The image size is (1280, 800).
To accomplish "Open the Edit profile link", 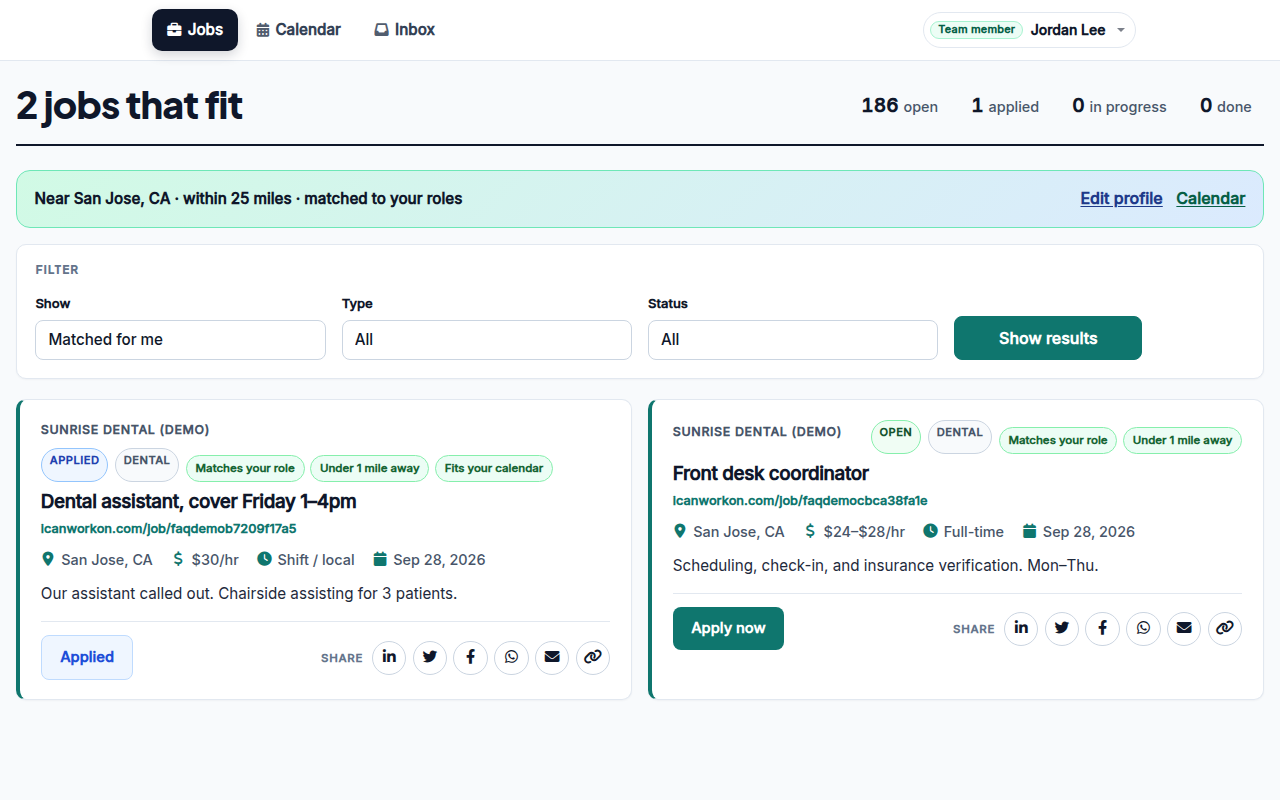I will pyautogui.click(x=1121, y=198).
